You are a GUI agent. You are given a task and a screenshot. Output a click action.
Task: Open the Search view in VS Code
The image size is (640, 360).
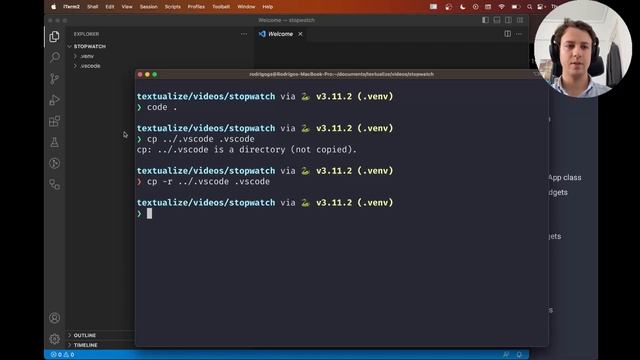(54, 57)
